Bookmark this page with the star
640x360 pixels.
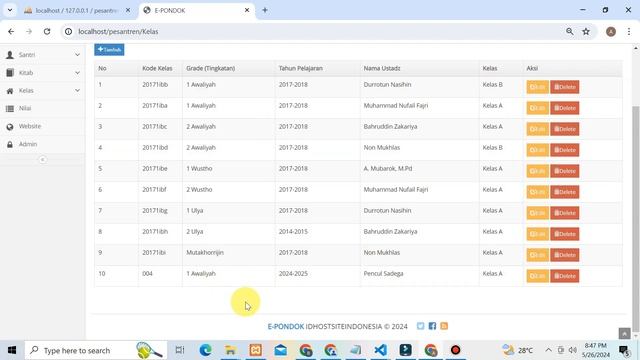586,31
